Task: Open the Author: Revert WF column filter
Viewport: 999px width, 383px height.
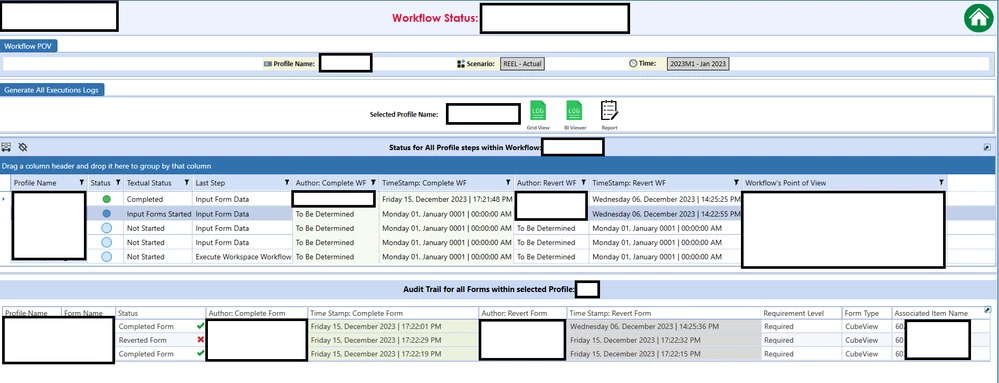Action: (x=584, y=183)
